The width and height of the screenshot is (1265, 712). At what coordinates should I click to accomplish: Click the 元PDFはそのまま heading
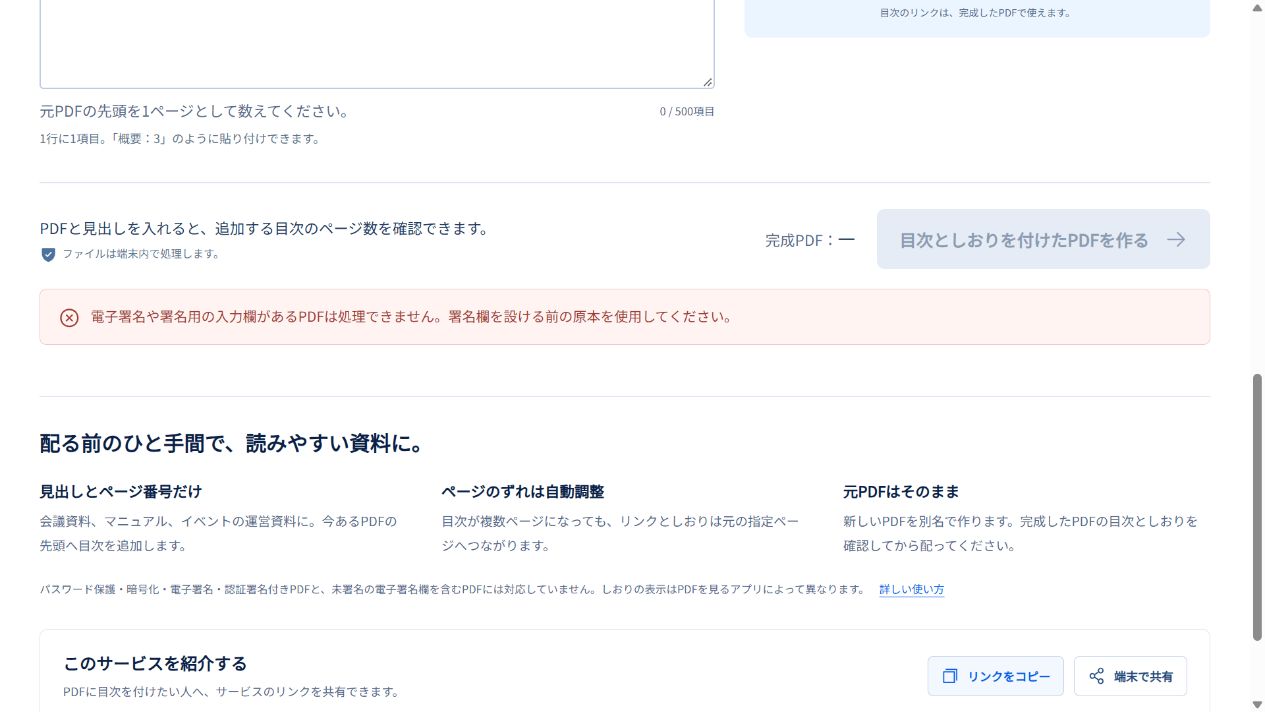(x=901, y=491)
